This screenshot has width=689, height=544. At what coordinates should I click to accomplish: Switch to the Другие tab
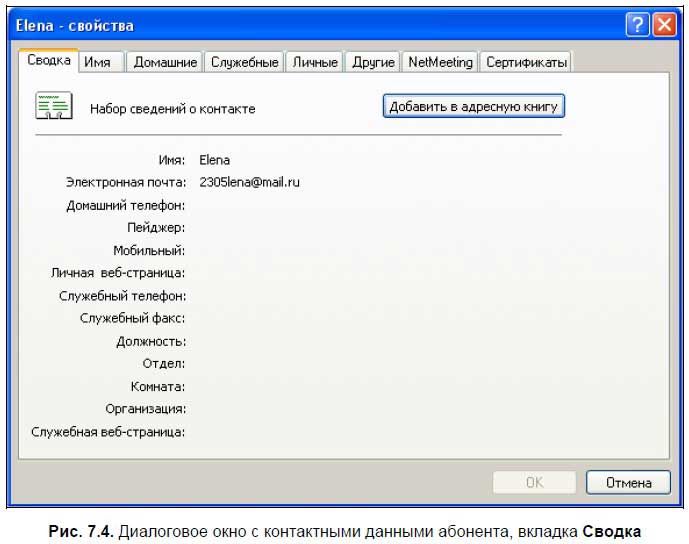pyautogui.click(x=374, y=62)
